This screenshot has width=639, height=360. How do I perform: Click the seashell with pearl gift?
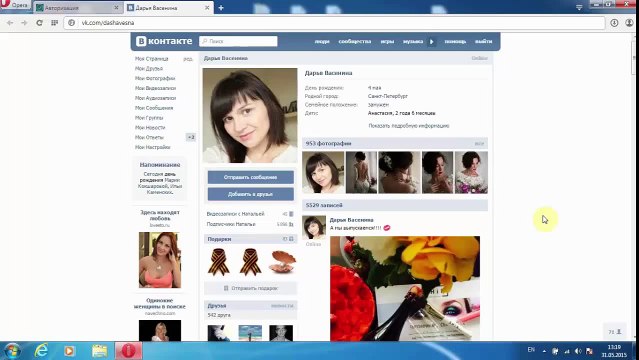coord(282,262)
